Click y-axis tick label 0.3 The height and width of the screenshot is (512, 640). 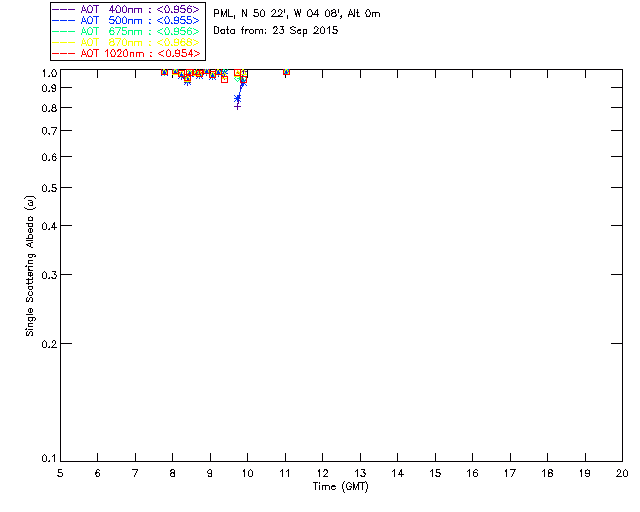tap(49, 275)
